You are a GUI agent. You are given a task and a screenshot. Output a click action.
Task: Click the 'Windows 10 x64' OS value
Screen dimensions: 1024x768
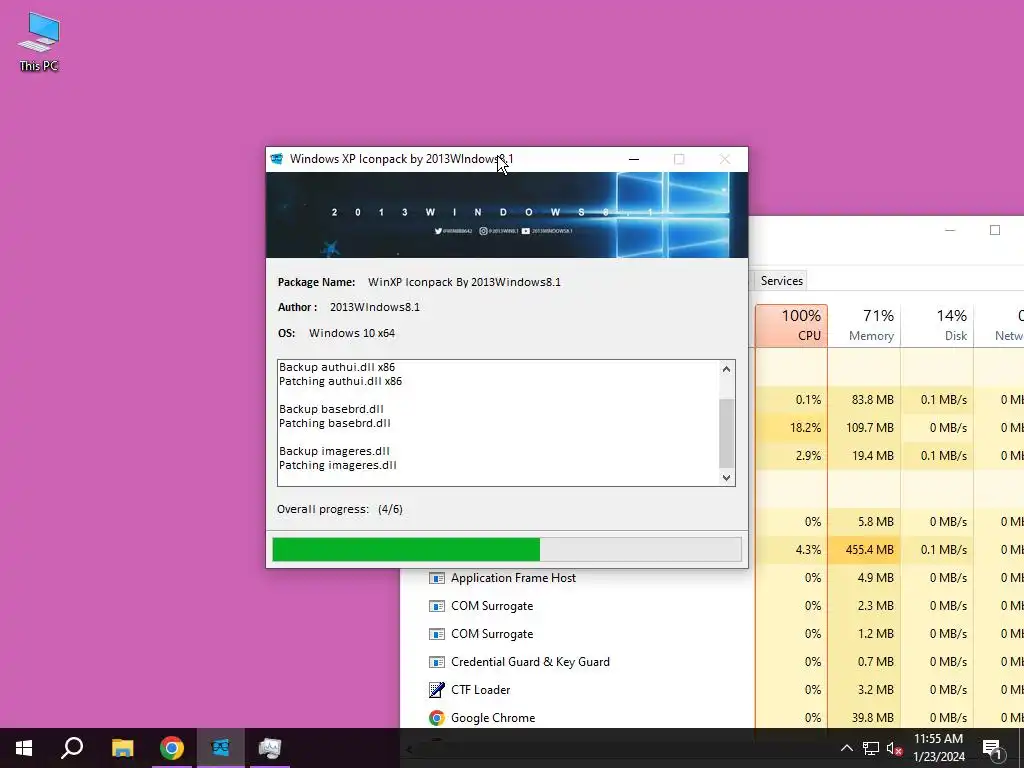tap(352, 333)
